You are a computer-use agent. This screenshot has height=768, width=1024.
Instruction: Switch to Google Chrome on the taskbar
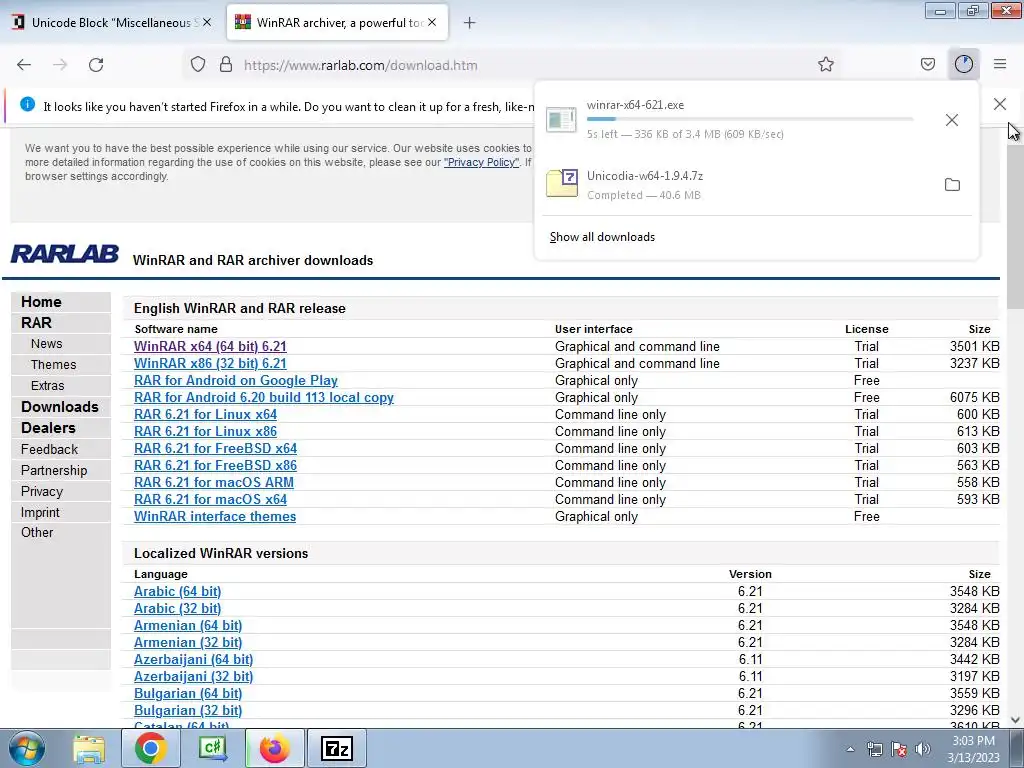coord(150,748)
